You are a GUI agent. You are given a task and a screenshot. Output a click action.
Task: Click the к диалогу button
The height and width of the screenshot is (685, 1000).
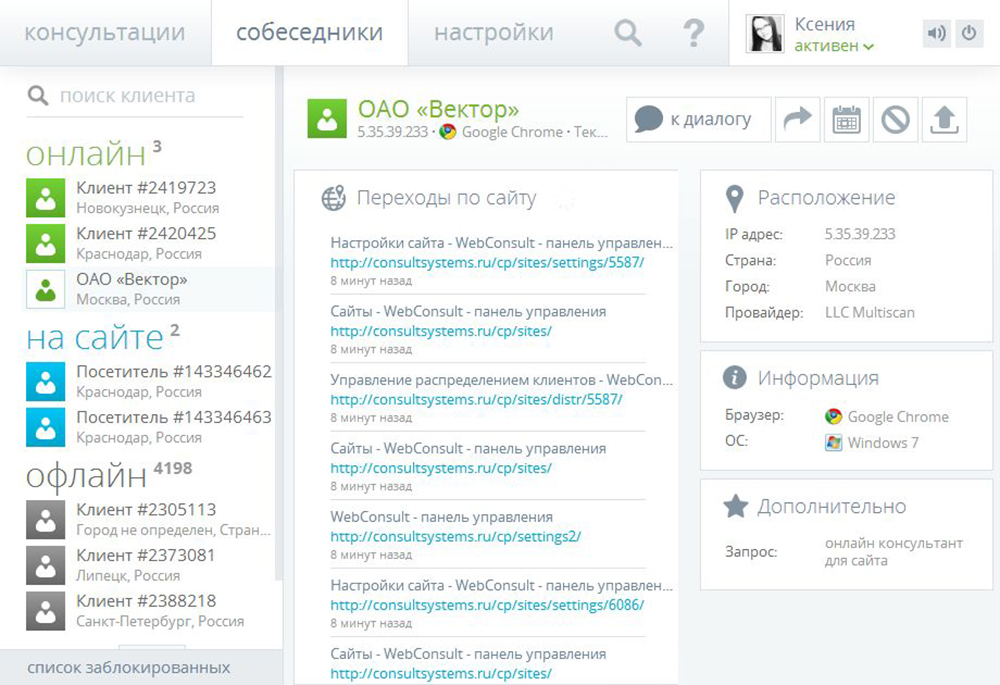(x=697, y=118)
